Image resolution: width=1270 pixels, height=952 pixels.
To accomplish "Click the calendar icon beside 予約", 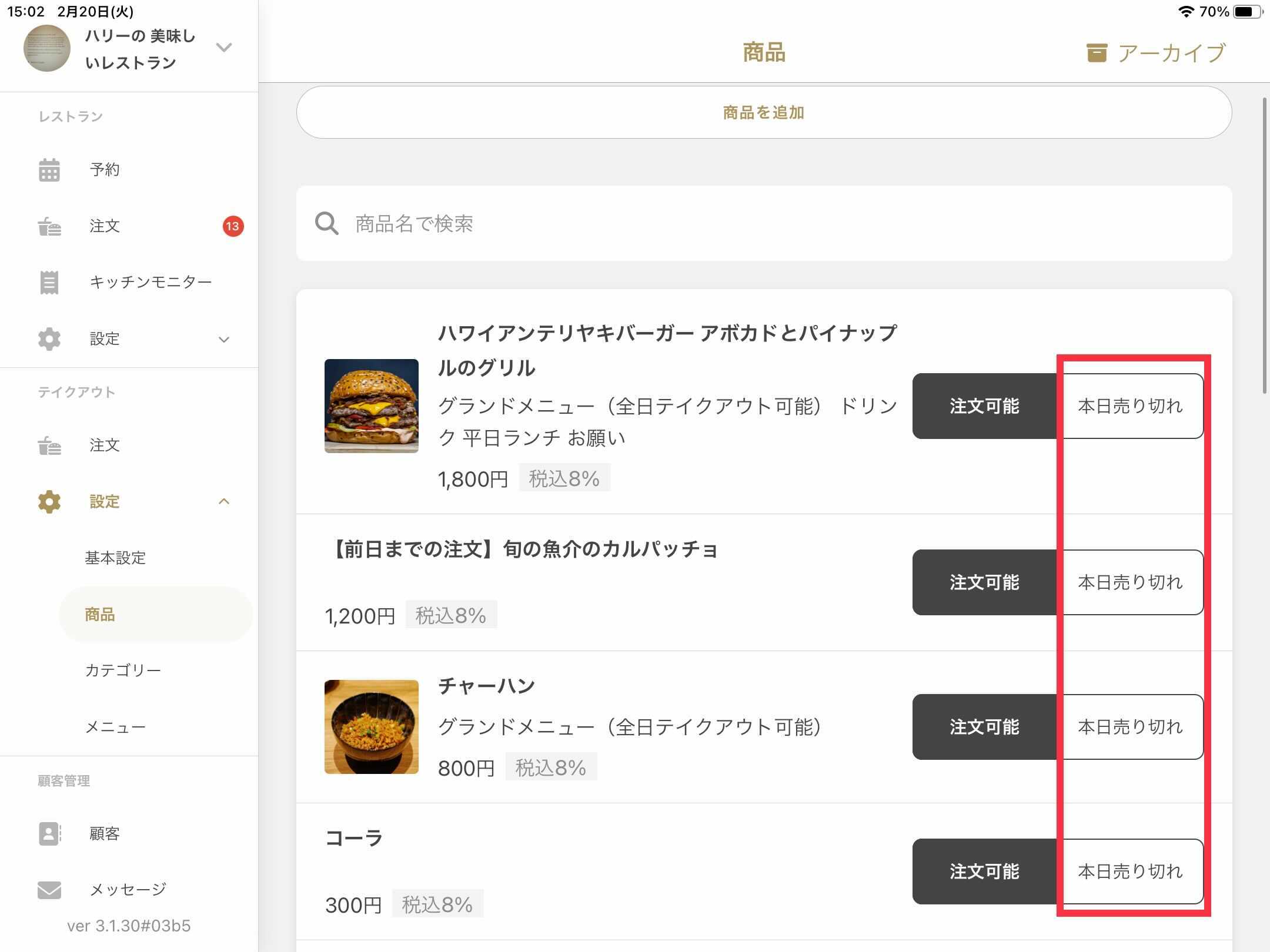I will [49, 170].
